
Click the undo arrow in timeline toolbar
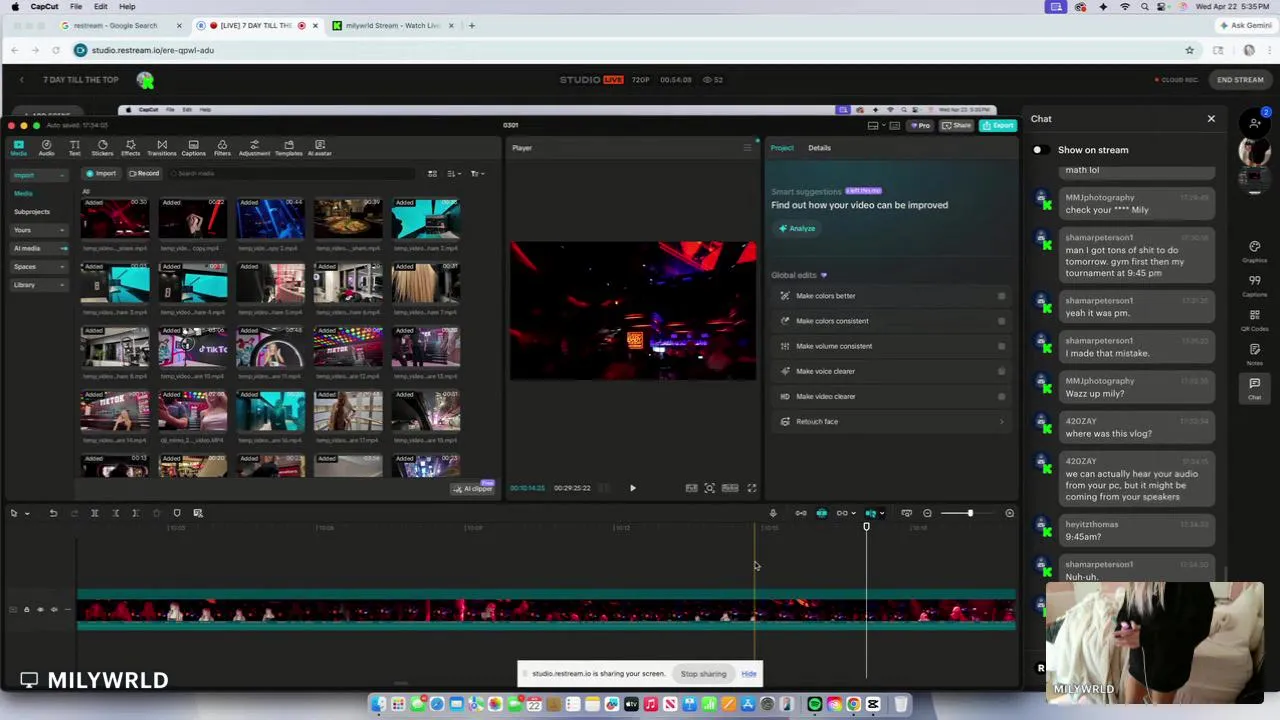tap(53, 513)
